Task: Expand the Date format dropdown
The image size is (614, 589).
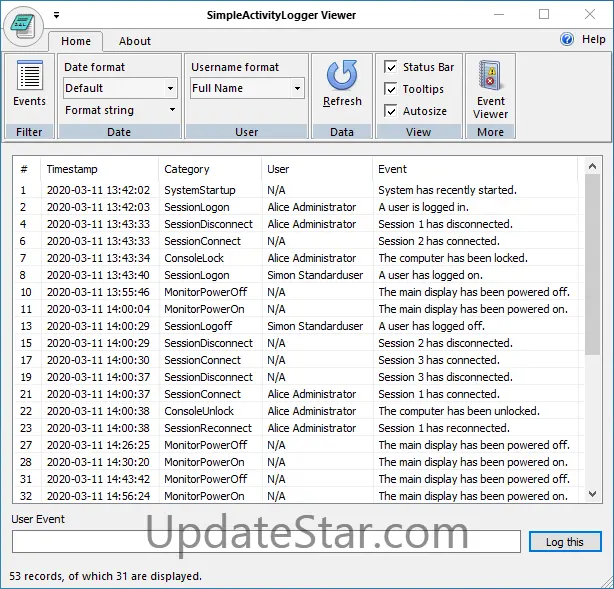Action: 170,88
